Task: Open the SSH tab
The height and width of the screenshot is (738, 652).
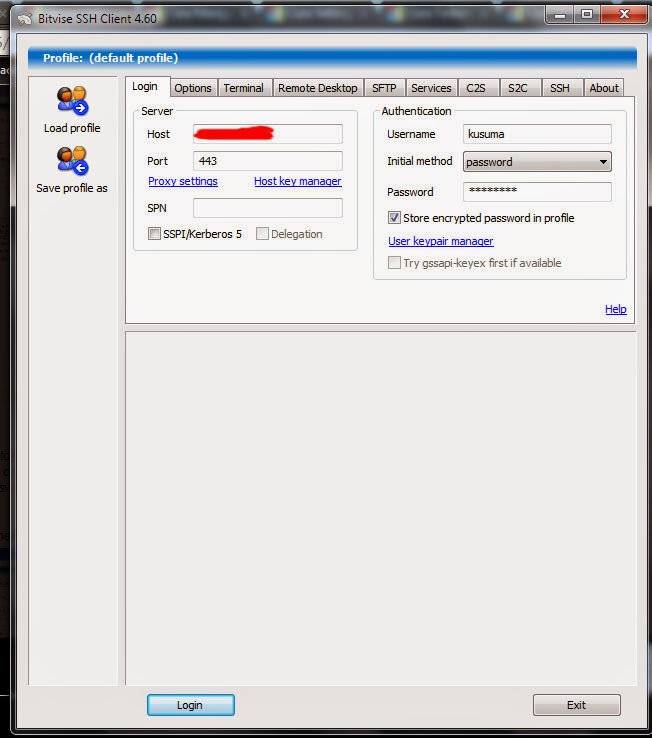Action: [560, 88]
